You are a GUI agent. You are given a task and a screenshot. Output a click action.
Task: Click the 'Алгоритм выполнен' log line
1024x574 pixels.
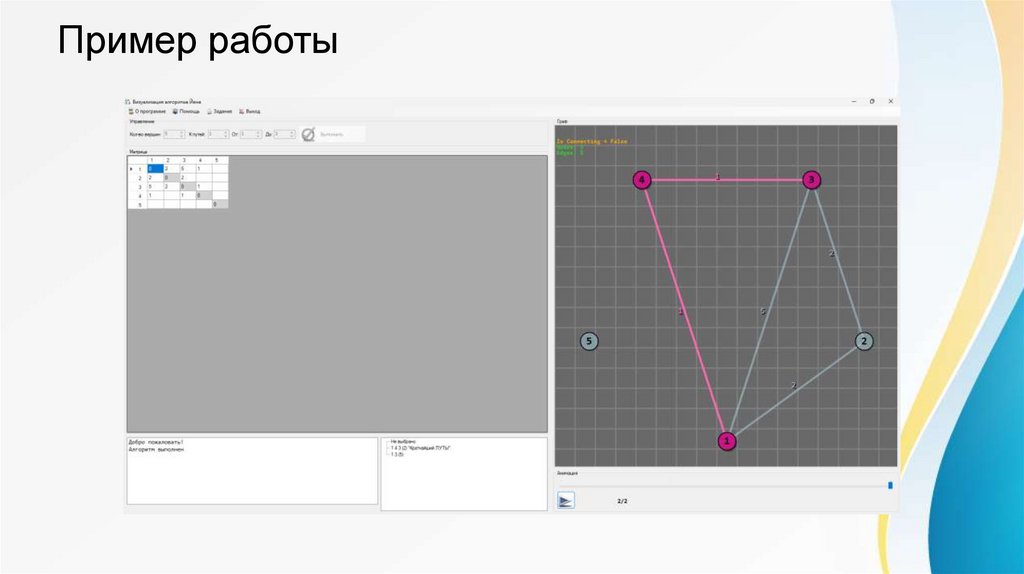pos(156,449)
